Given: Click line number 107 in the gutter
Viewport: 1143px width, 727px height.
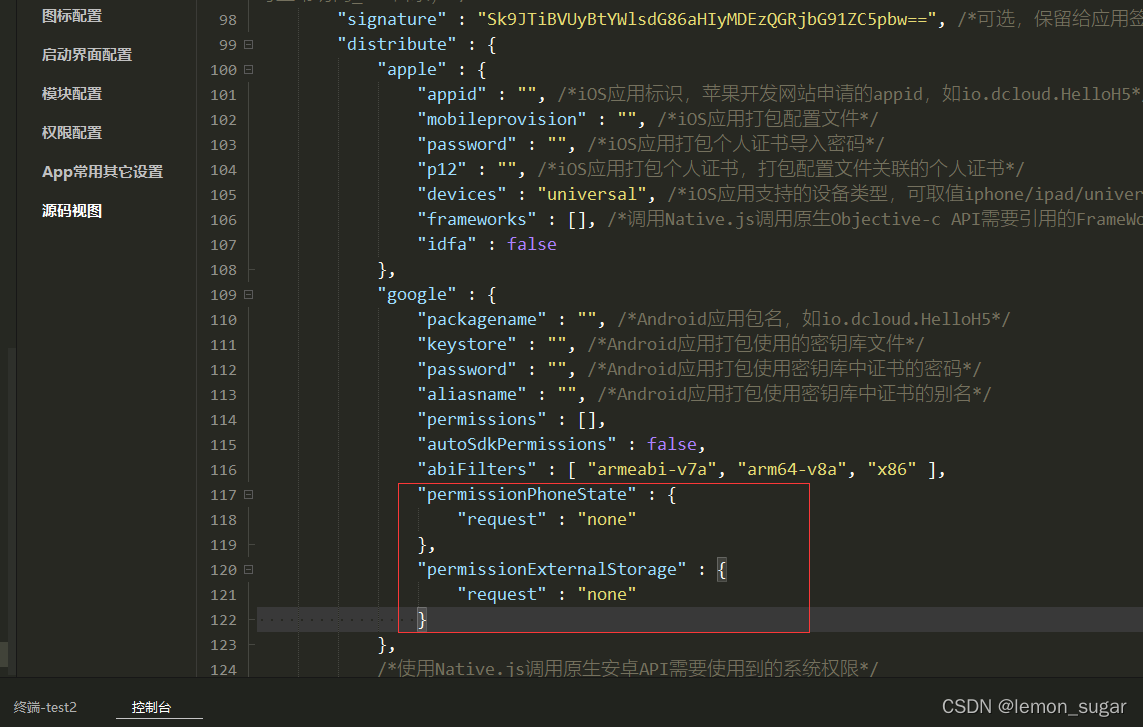Looking at the screenshot, I should [223, 245].
